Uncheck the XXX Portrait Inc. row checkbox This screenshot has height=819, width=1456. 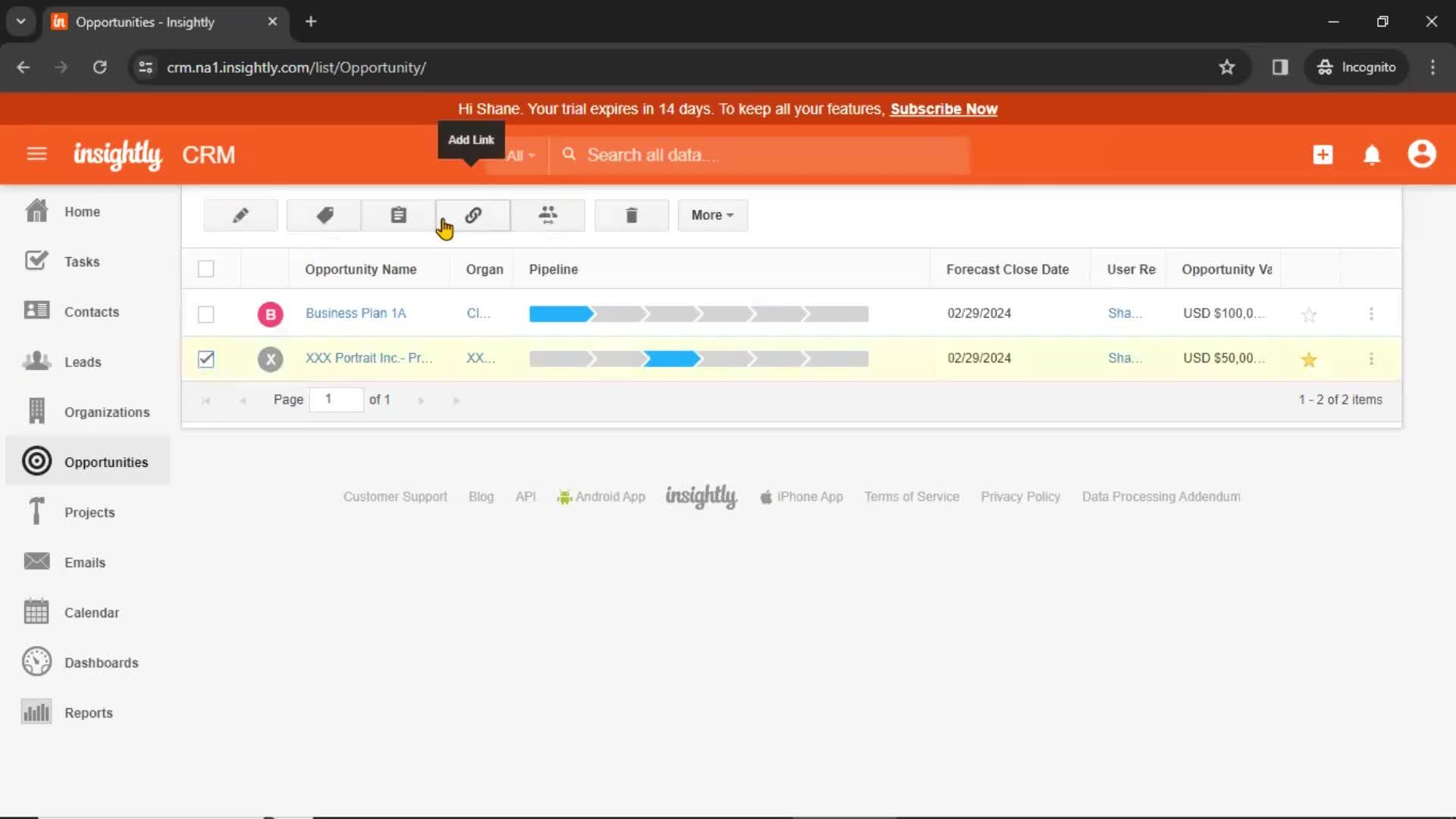click(x=206, y=359)
